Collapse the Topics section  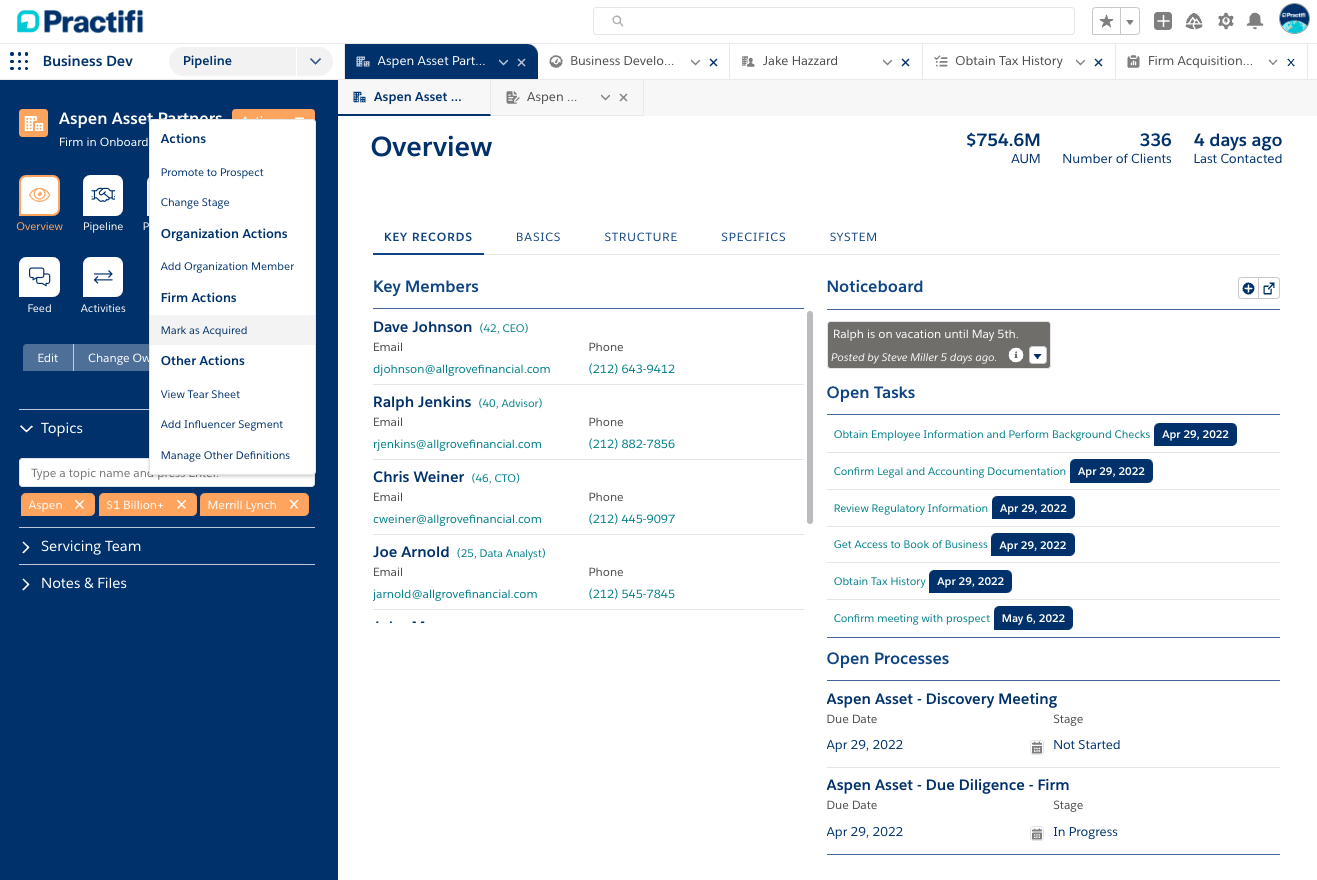coord(27,428)
